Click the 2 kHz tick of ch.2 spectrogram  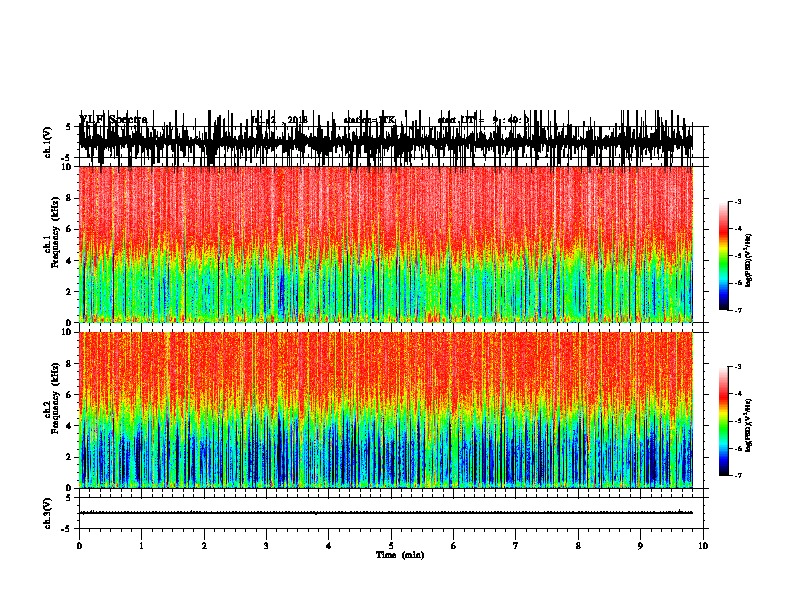point(70,457)
